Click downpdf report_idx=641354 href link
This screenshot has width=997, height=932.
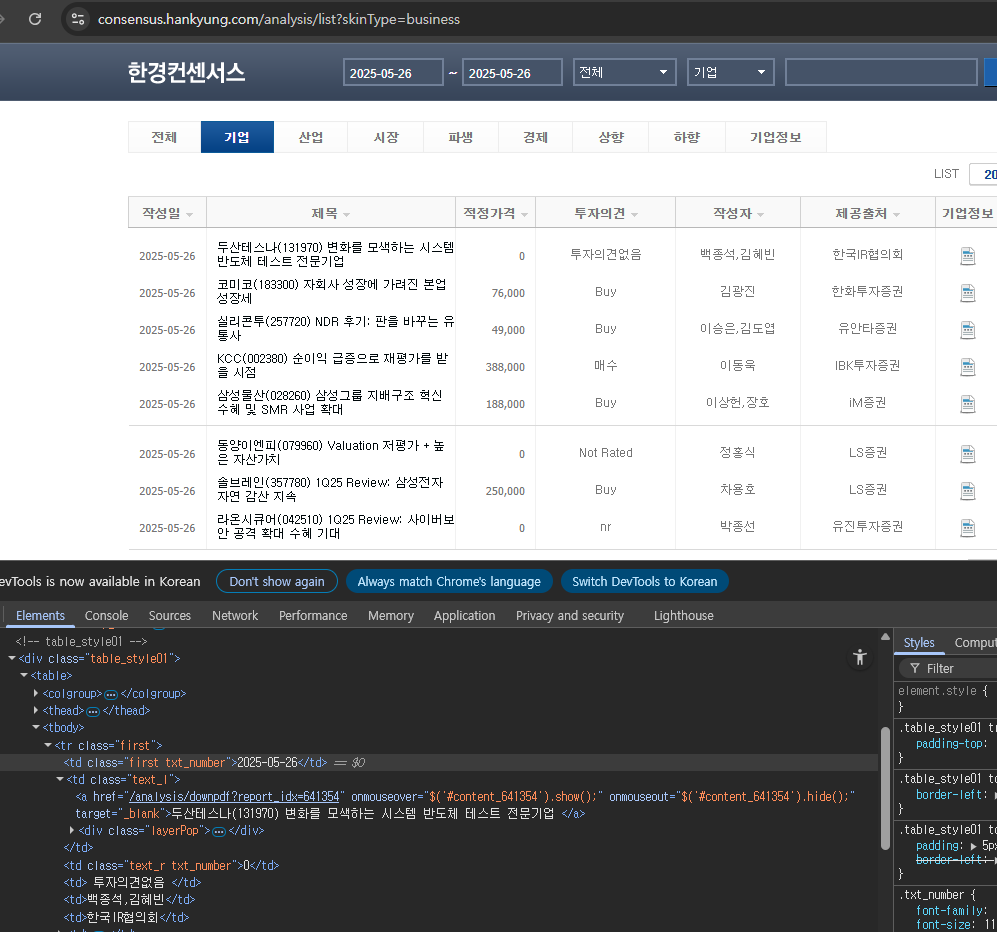[x=234, y=797]
